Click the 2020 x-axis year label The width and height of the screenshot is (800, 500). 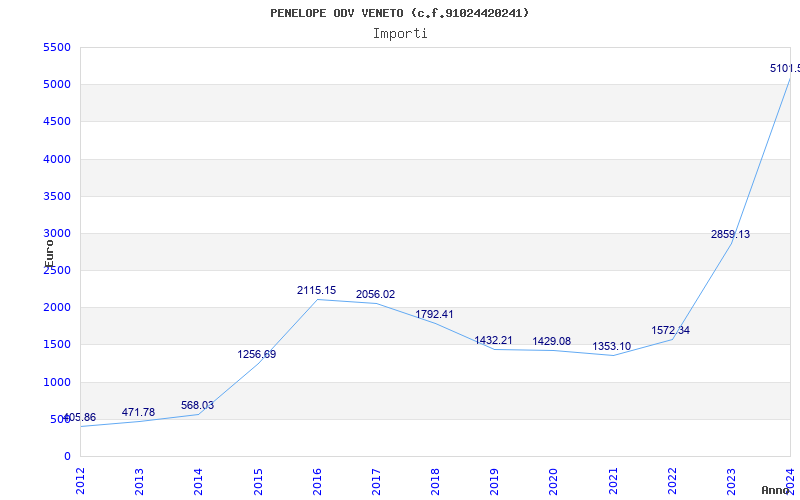pos(554,481)
